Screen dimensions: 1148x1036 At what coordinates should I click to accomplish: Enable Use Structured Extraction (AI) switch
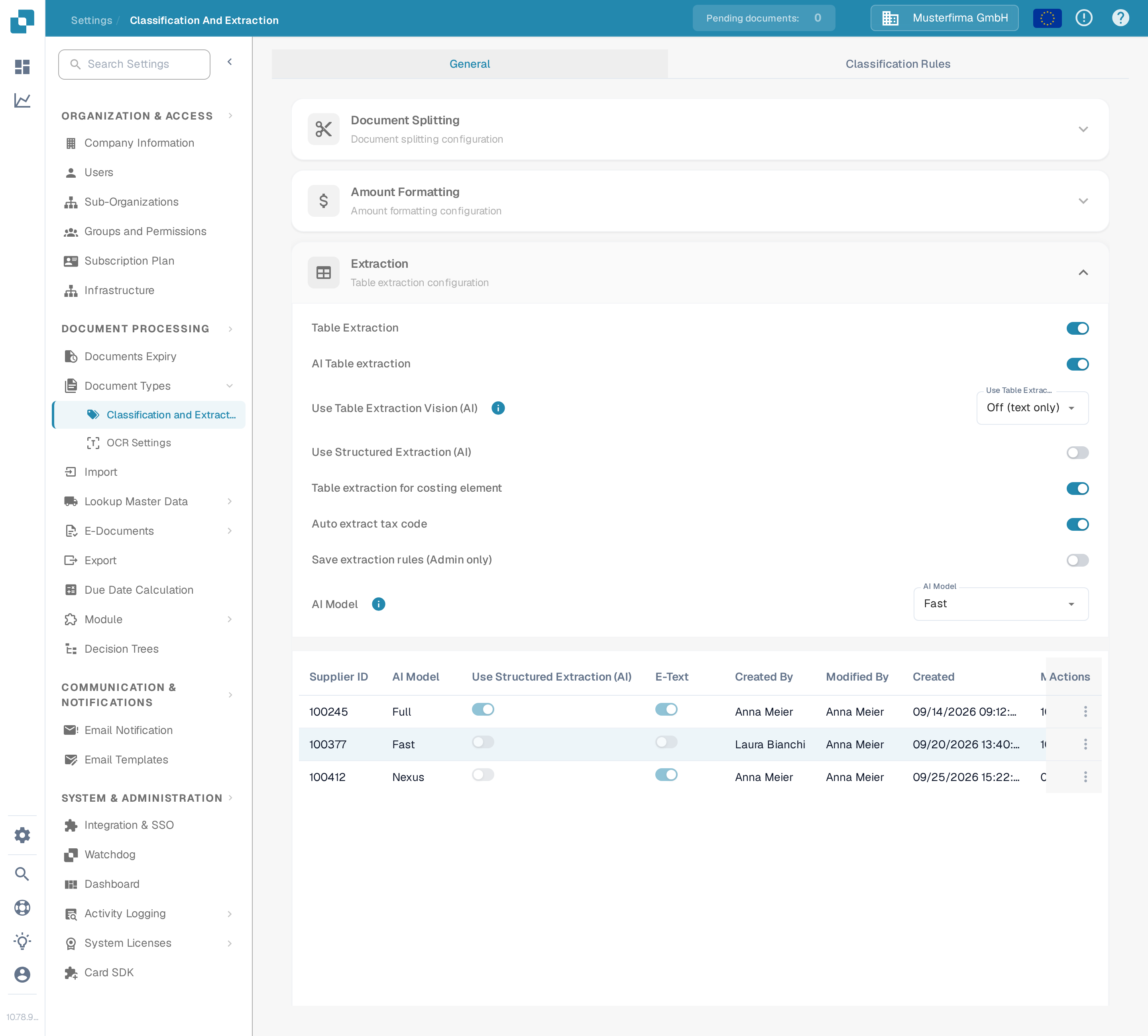1077,453
